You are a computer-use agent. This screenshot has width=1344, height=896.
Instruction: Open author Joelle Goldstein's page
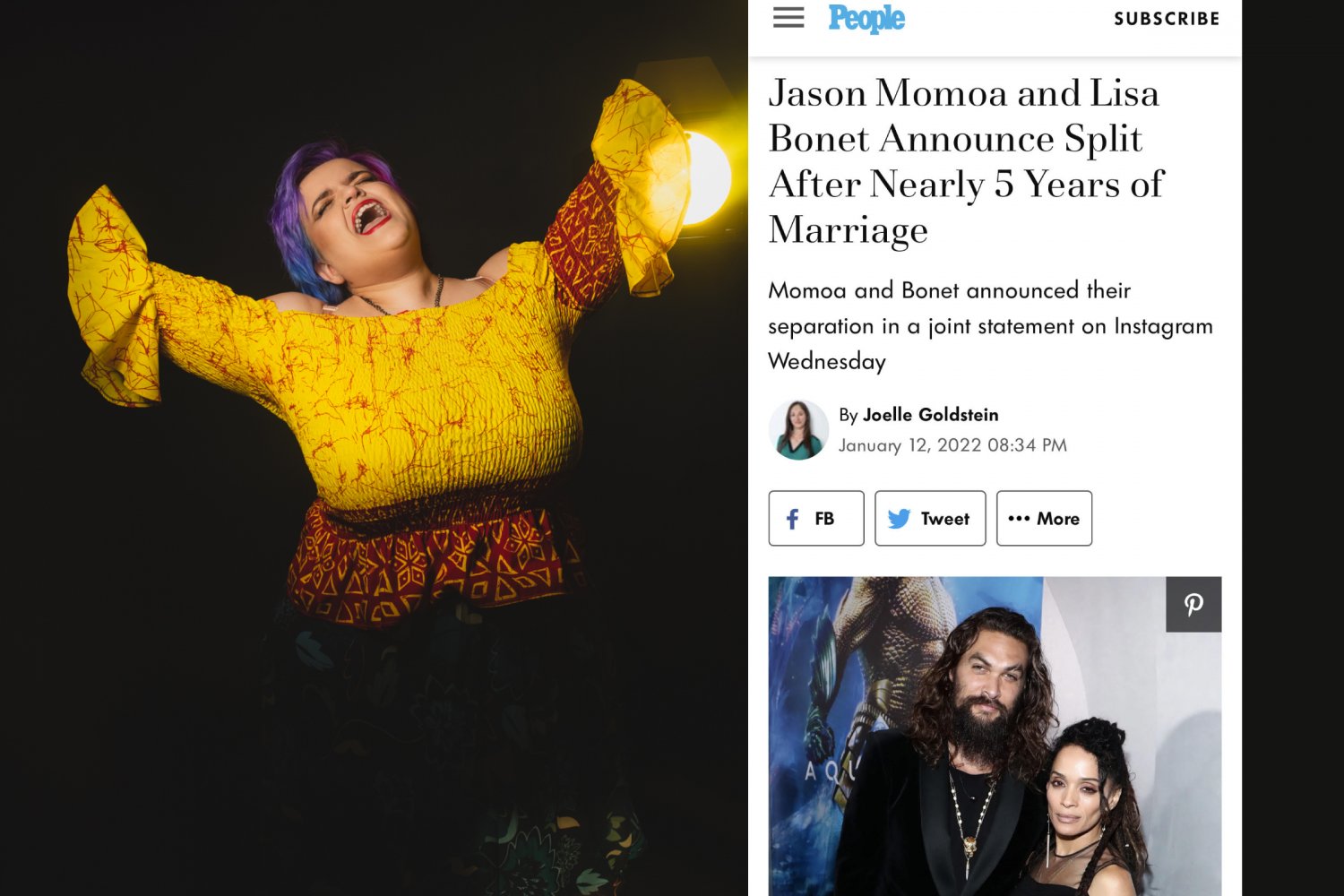[930, 415]
